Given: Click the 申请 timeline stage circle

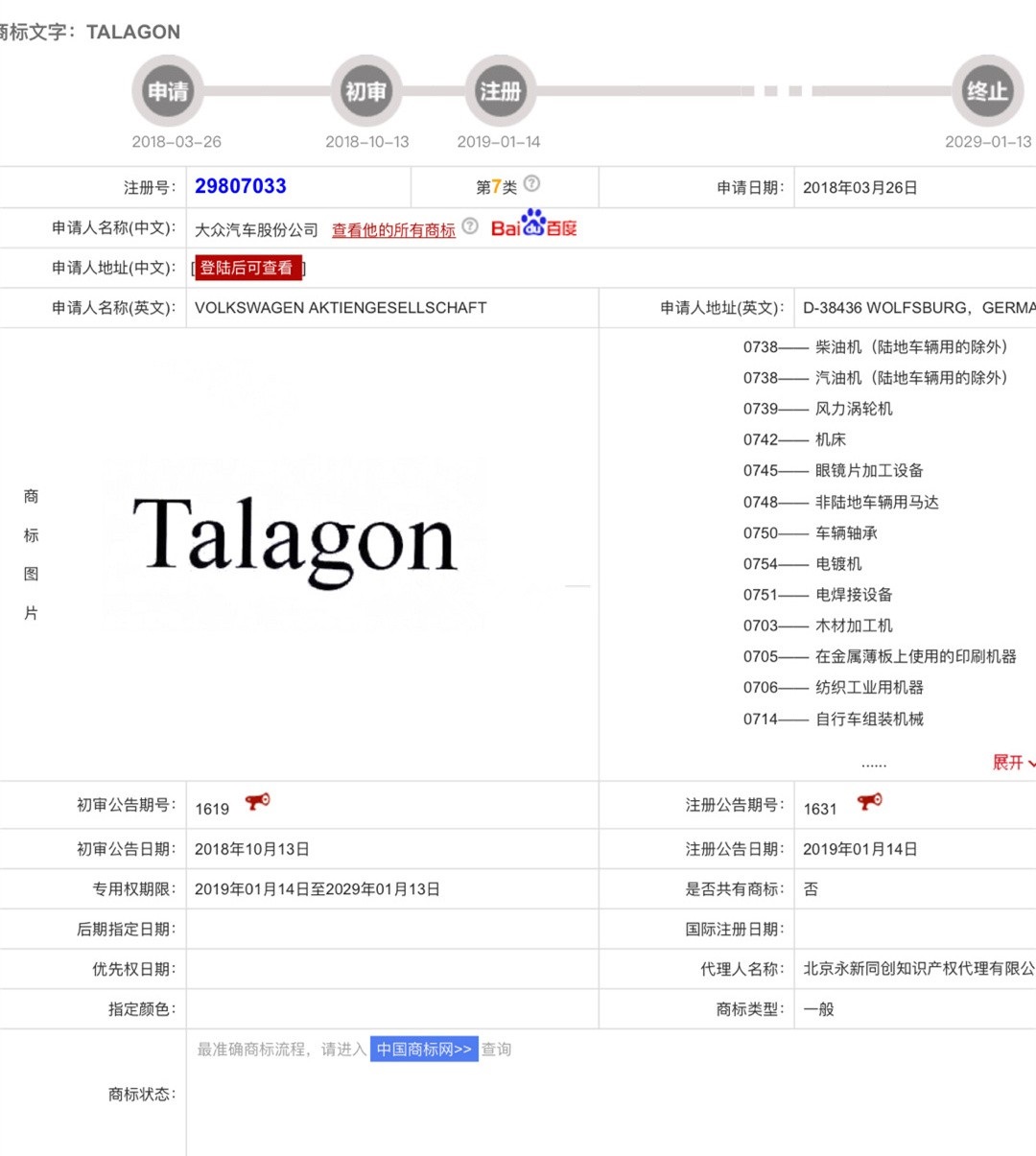Looking at the screenshot, I should [168, 91].
